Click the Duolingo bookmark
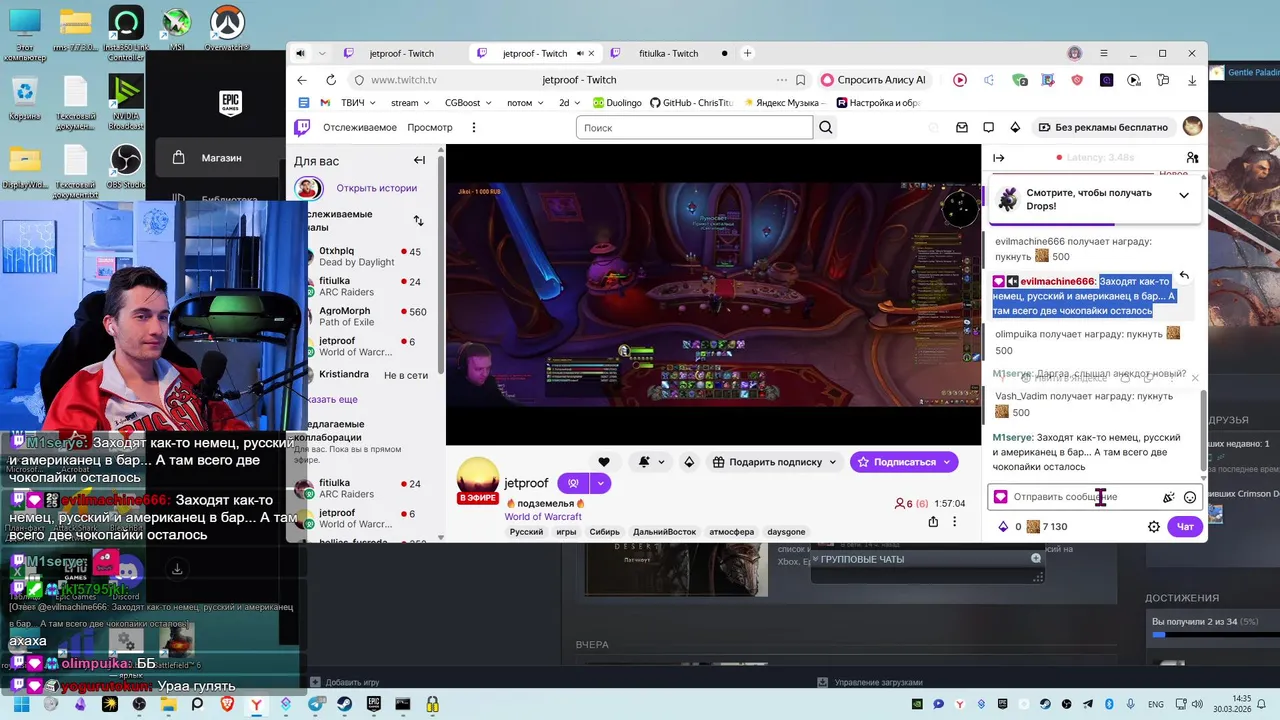The width and height of the screenshot is (1280, 720). pyautogui.click(x=617, y=102)
